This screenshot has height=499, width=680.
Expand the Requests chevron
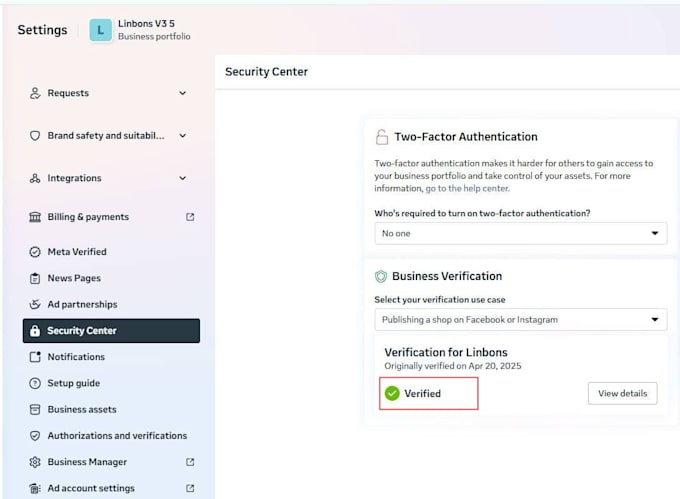tap(183, 93)
